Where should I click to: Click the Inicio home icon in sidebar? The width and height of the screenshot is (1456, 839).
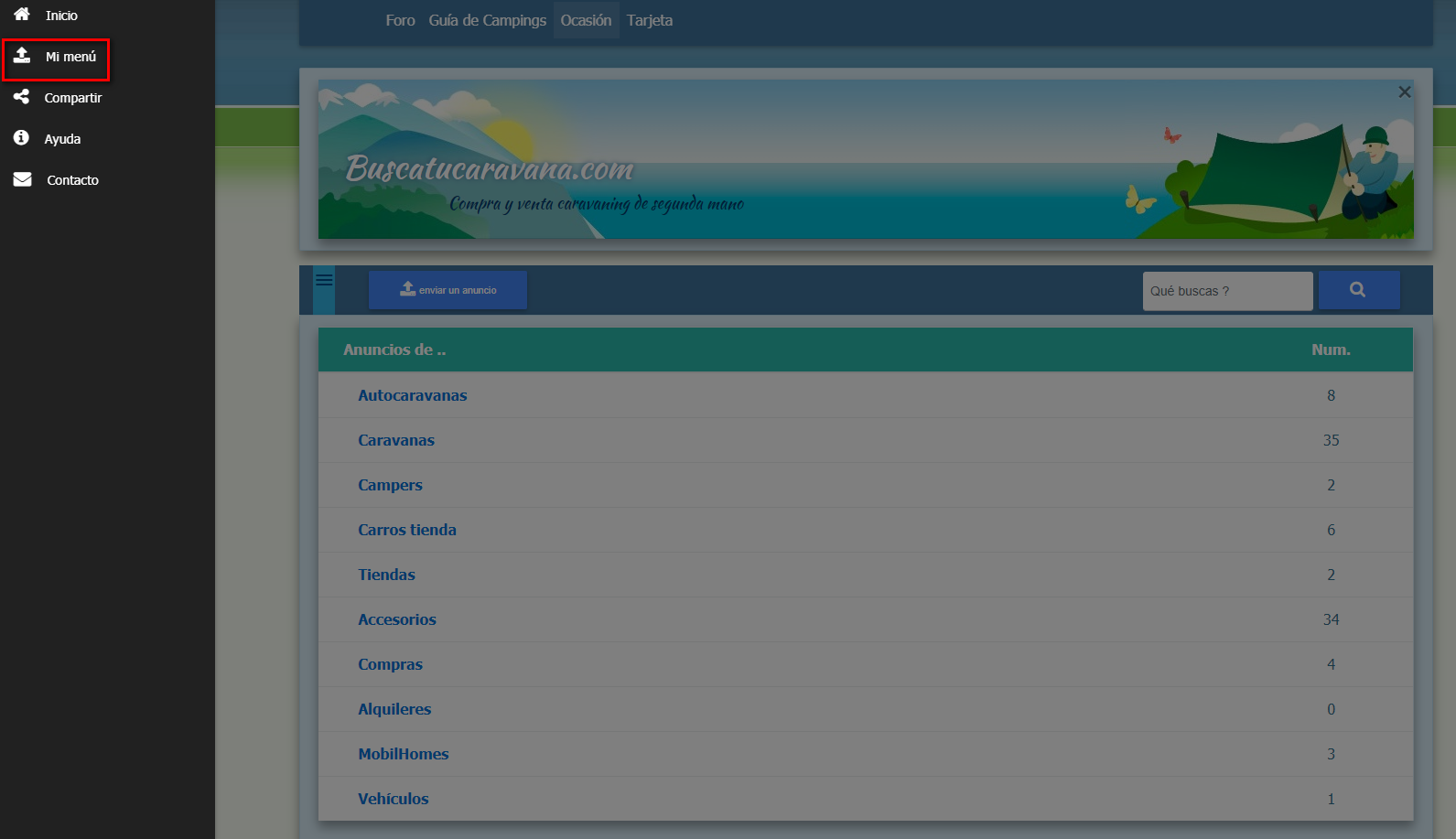coord(22,14)
